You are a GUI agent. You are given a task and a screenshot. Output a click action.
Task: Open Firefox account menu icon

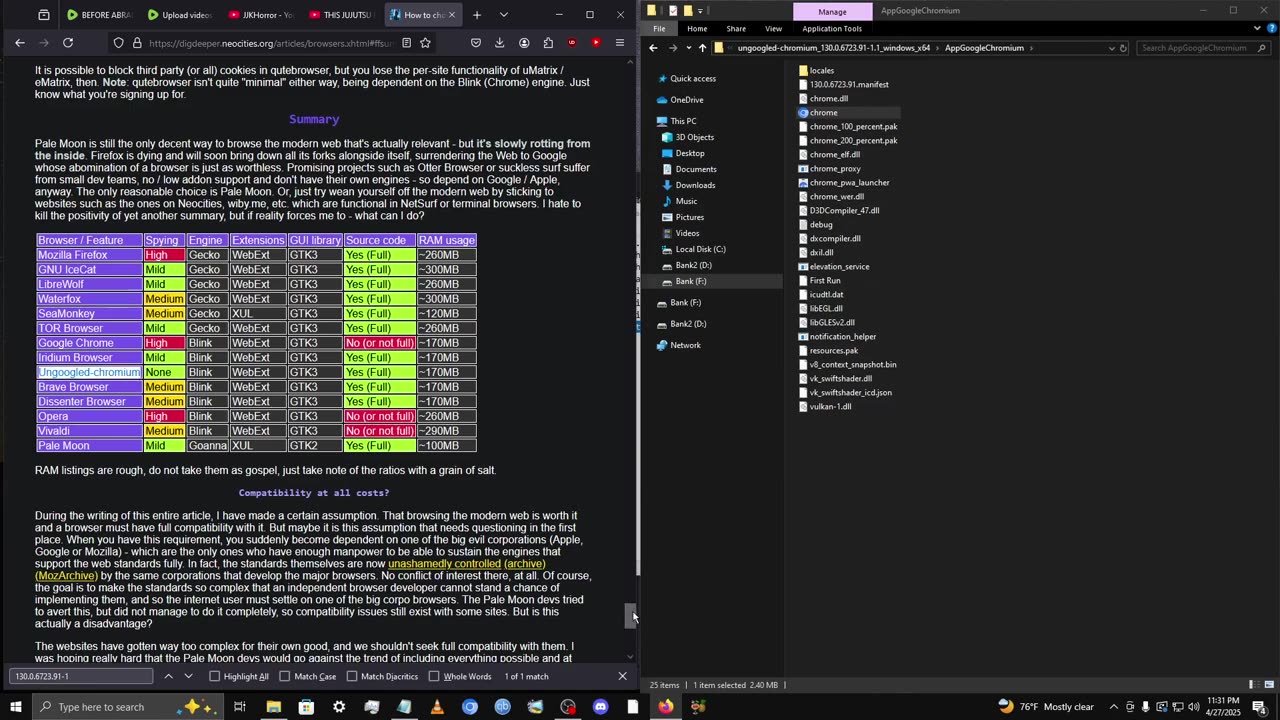pos(524,43)
